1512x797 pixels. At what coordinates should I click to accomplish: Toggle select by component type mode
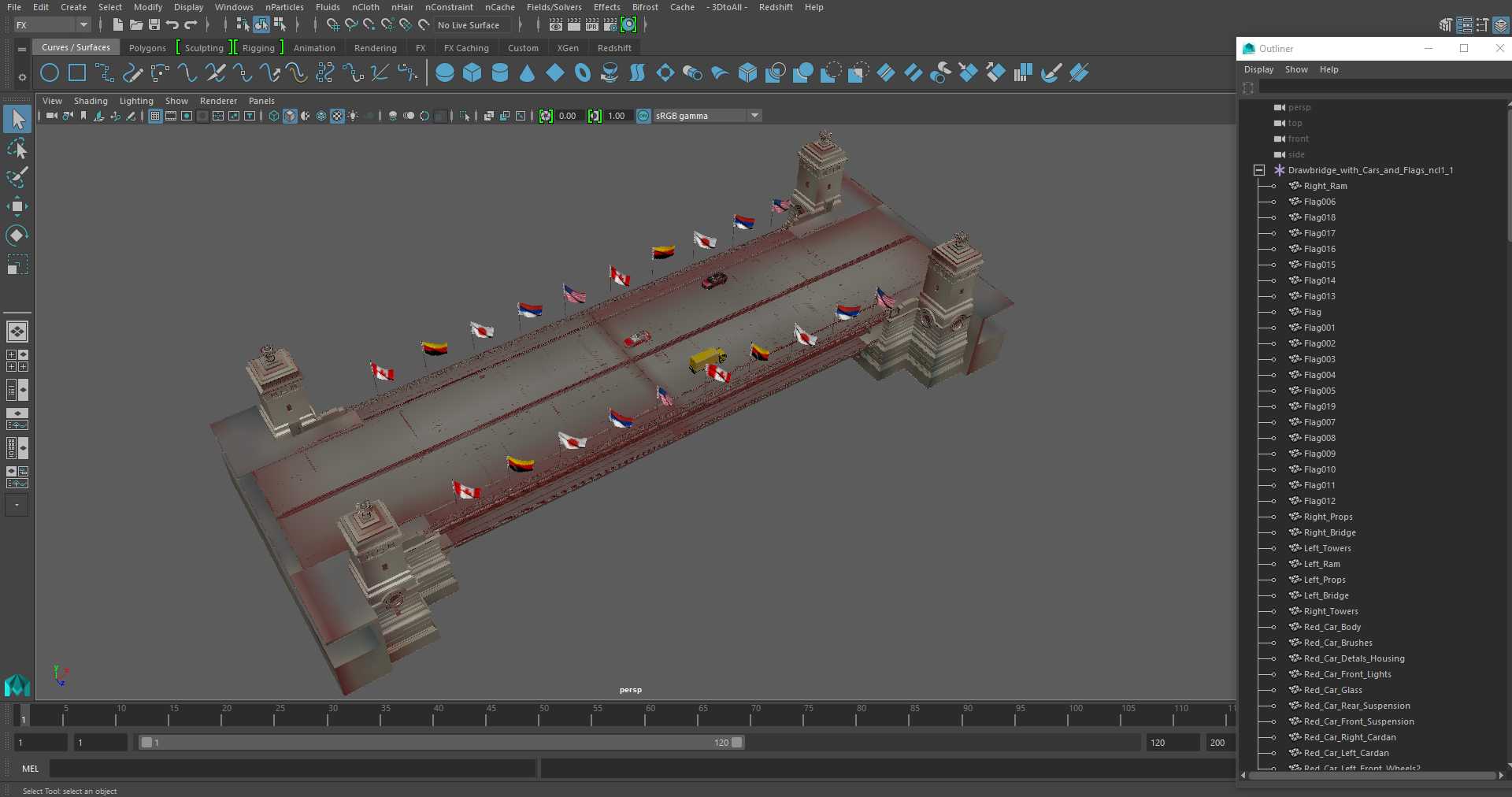point(280,25)
